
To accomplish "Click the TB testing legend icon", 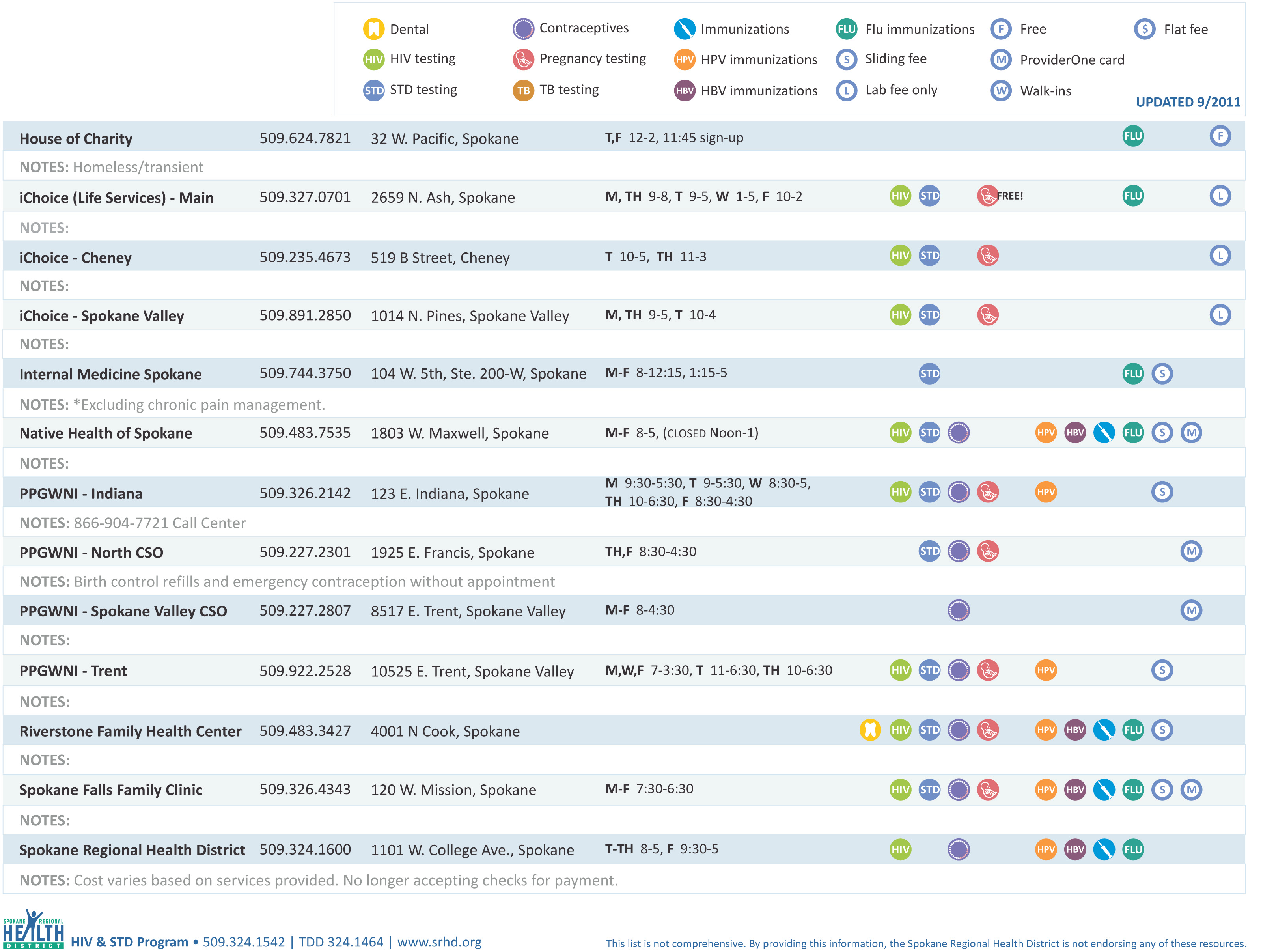I will pyautogui.click(x=523, y=90).
